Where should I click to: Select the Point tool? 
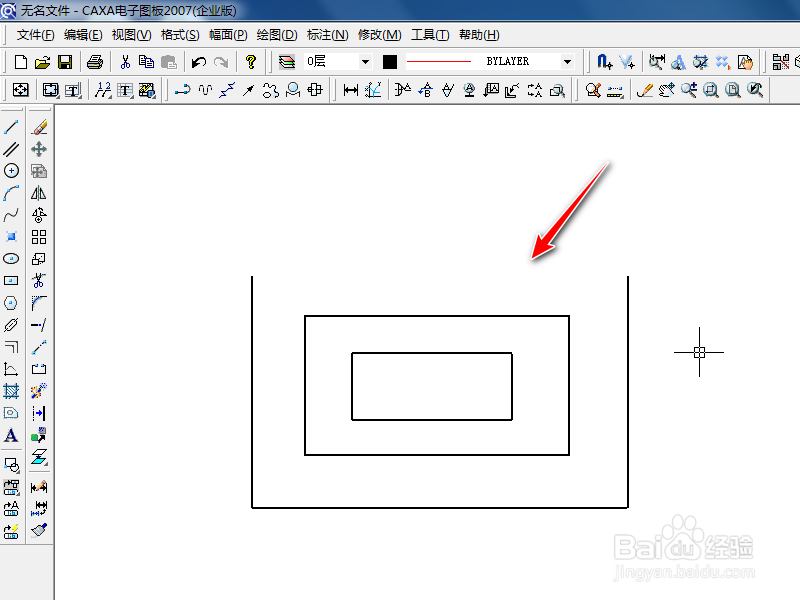[11, 237]
